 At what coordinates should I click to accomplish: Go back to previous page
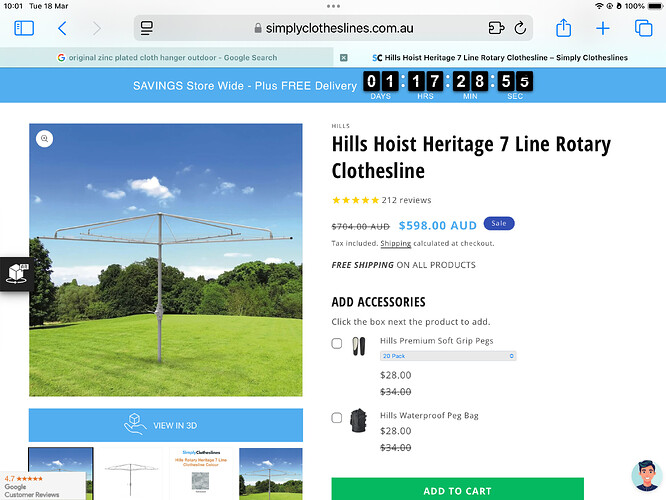click(x=62, y=28)
